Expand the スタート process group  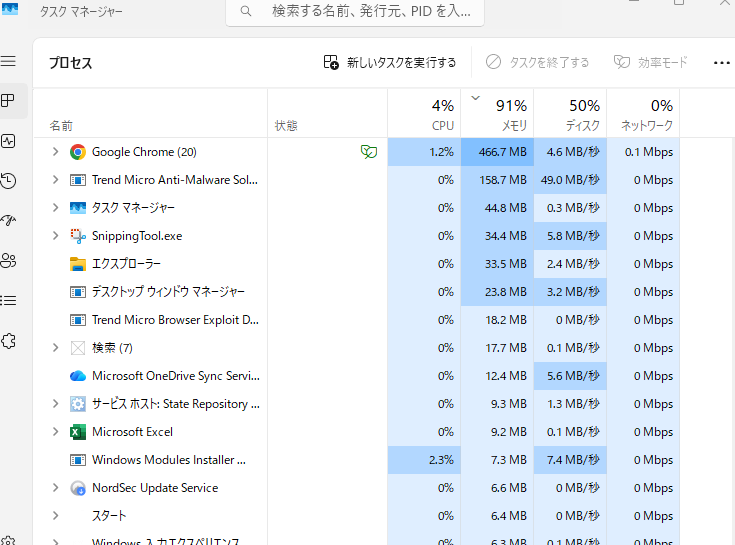(55, 516)
